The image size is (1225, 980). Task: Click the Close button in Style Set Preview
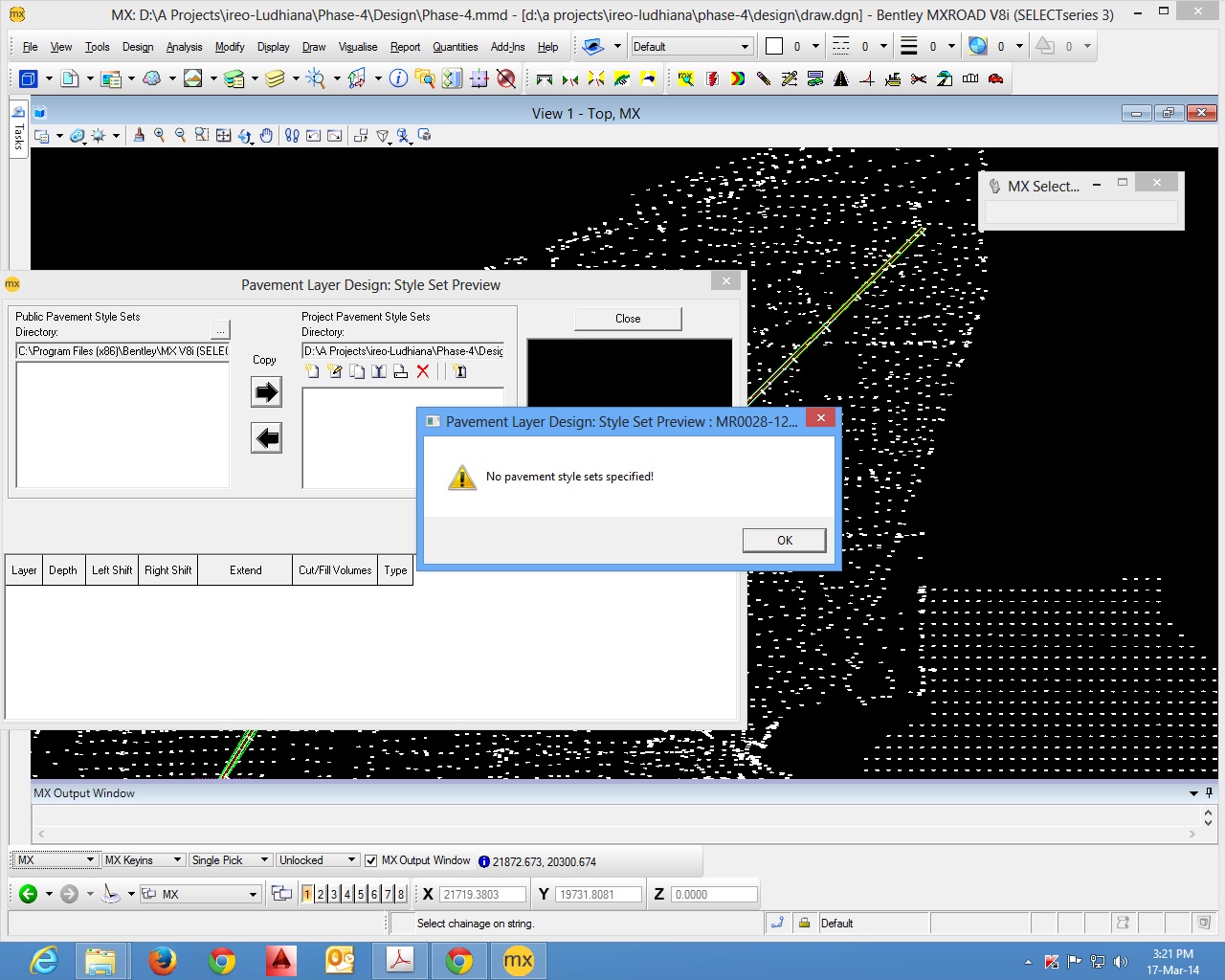coord(628,319)
